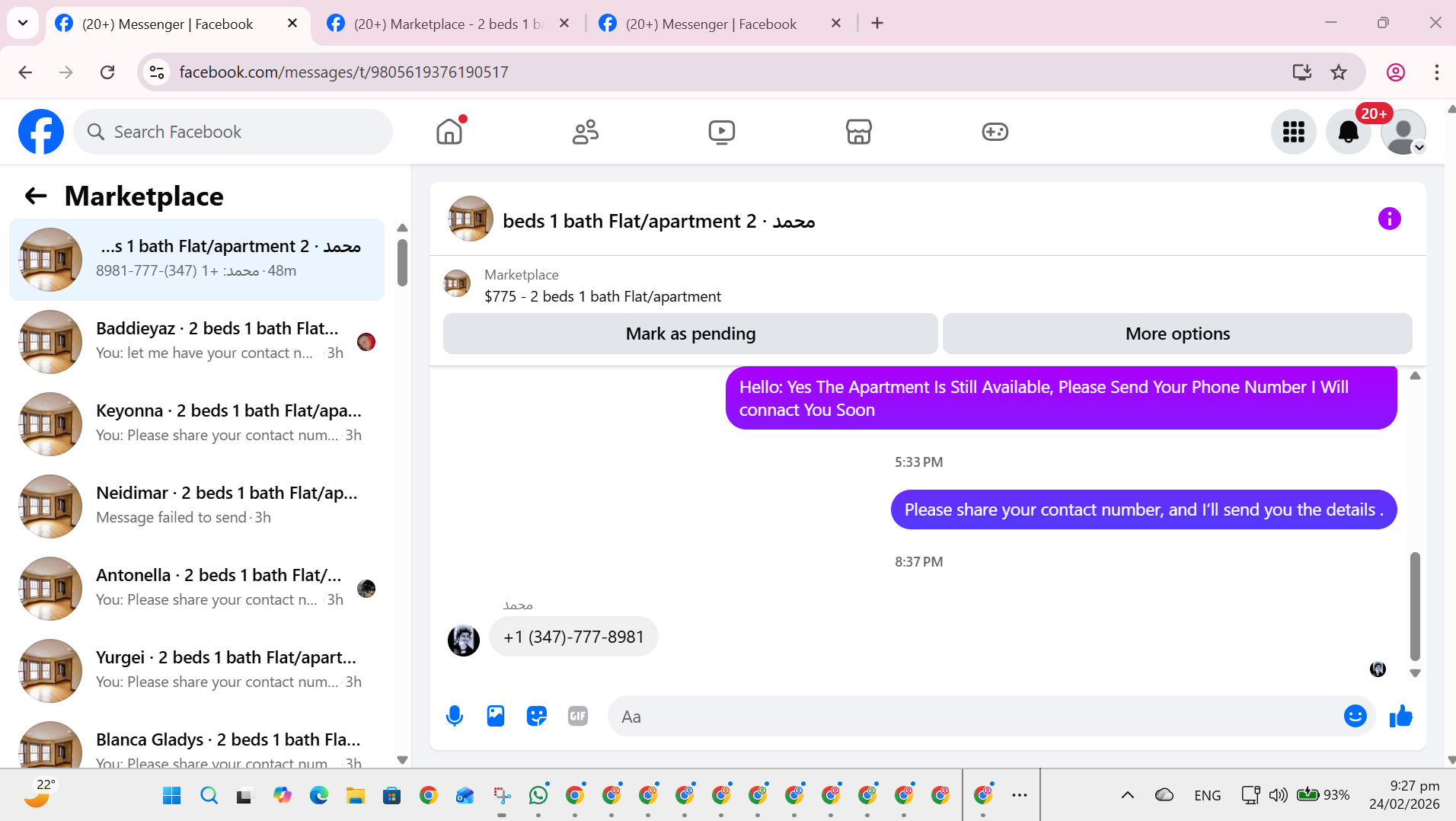Click the Search Facebook field
The image size is (1456, 821).
(x=233, y=132)
